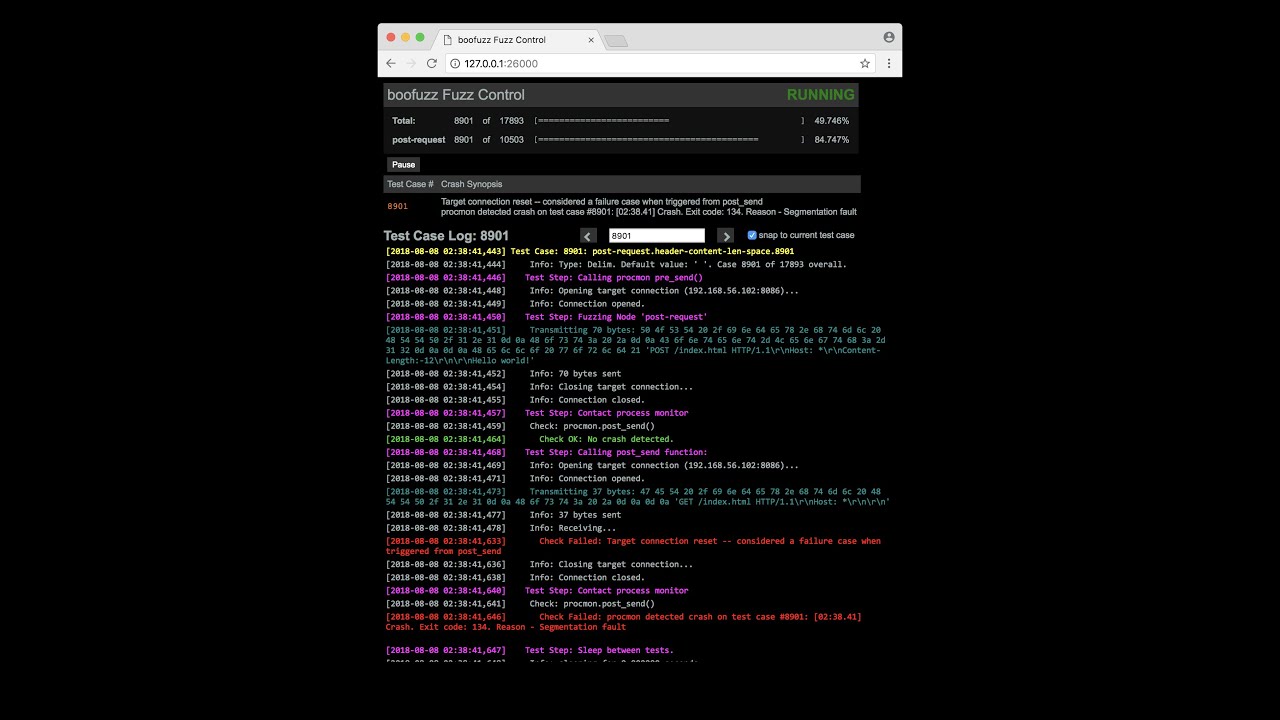Click the 'Transmitting 70 bytes' log line
The width and height of the screenshot is (1280, 720).
click(x=634, y=343)
